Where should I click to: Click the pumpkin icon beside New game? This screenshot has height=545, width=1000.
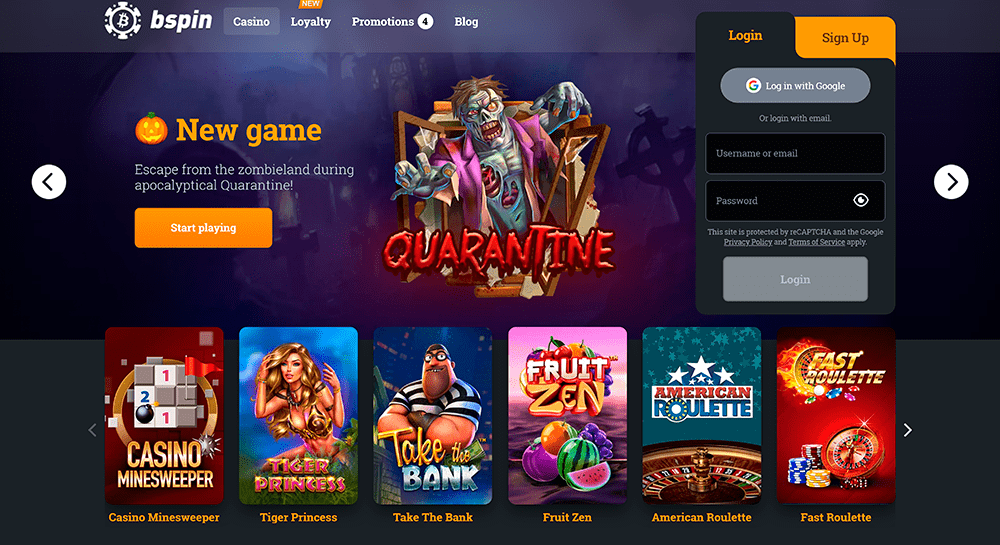(x=151, y=129)
